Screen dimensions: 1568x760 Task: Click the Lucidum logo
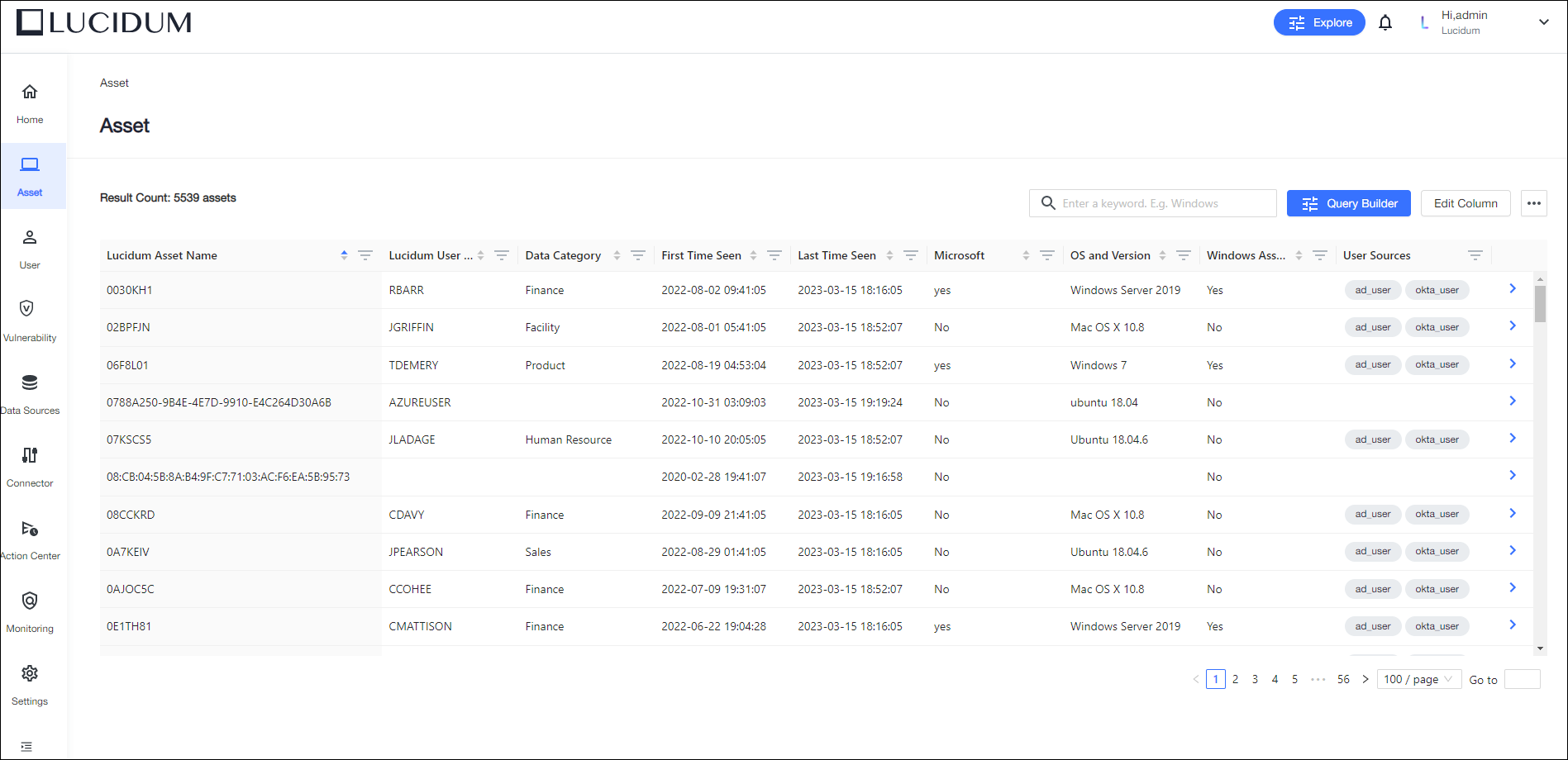tap(104, 22)
